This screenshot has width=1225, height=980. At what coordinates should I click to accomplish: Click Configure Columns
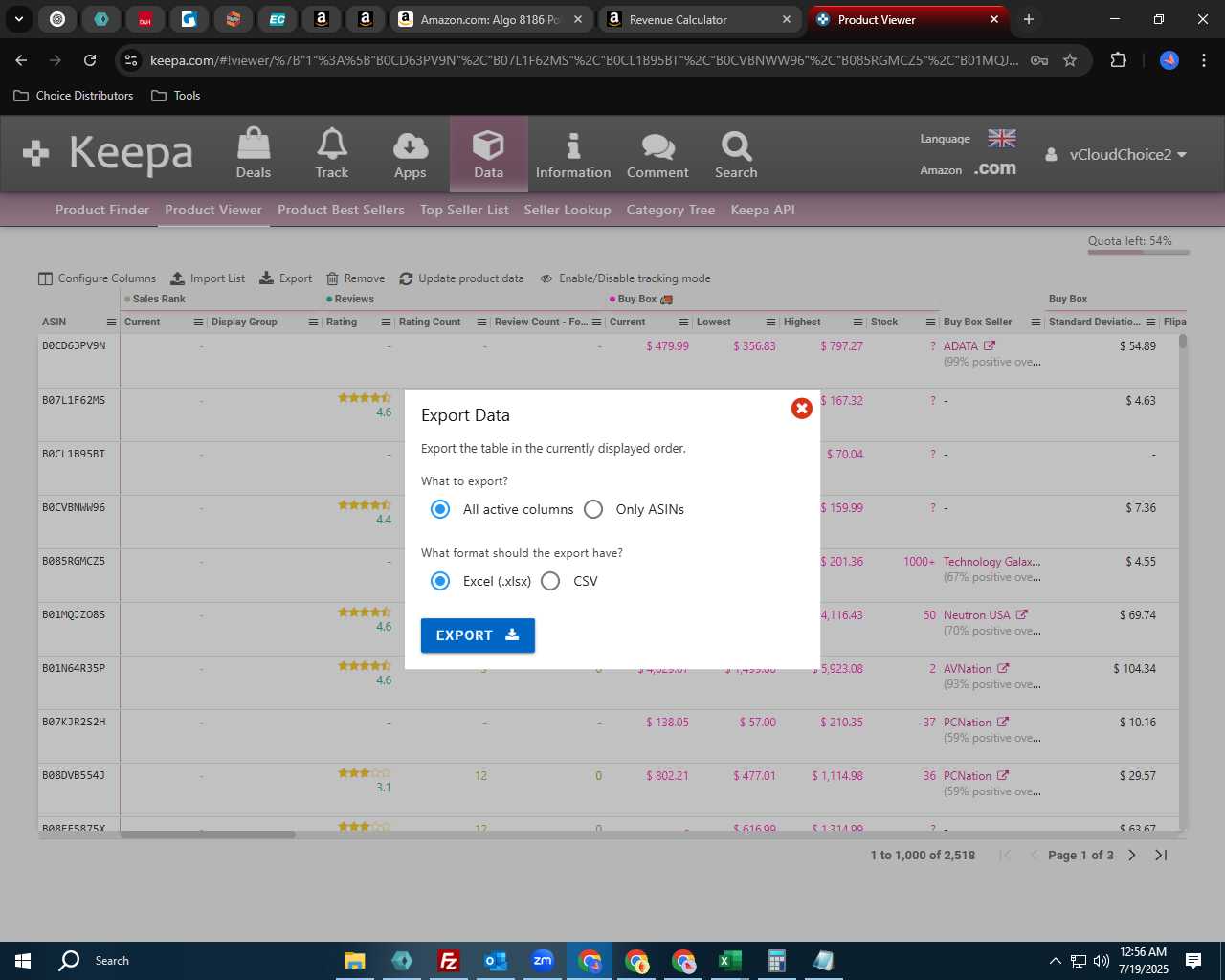point(97,278)
